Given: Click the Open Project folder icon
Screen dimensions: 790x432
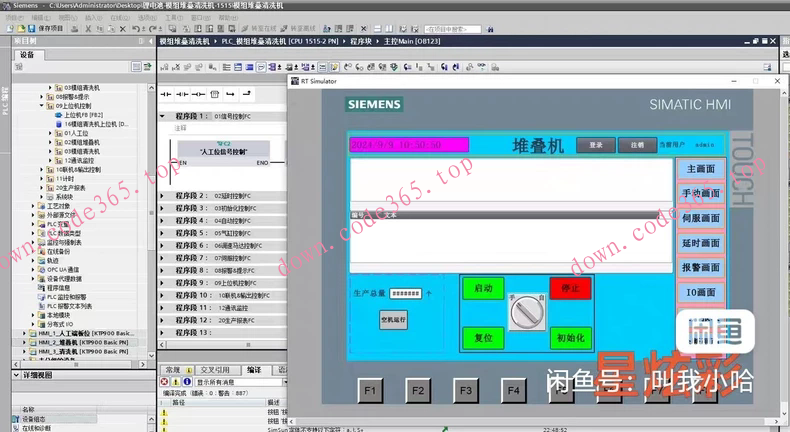Looking at the screenshot, I should pos(21,29).
